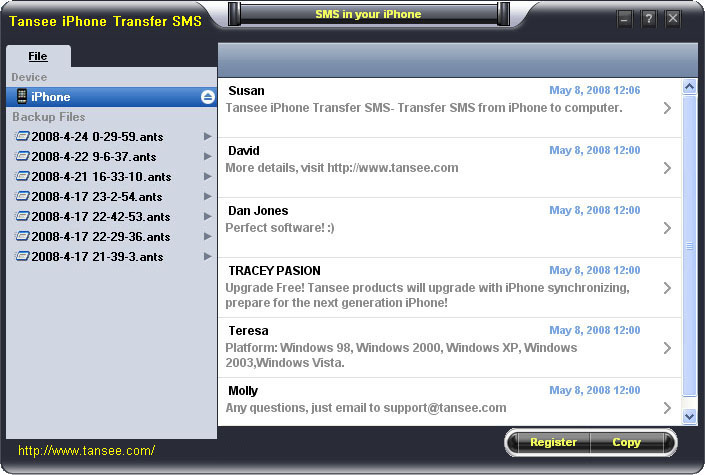Click message 'More details, visit http://www.tansee.com'
Image resolution: width=705 pixels, height=475 pixels.
click(x=342, y=168)
